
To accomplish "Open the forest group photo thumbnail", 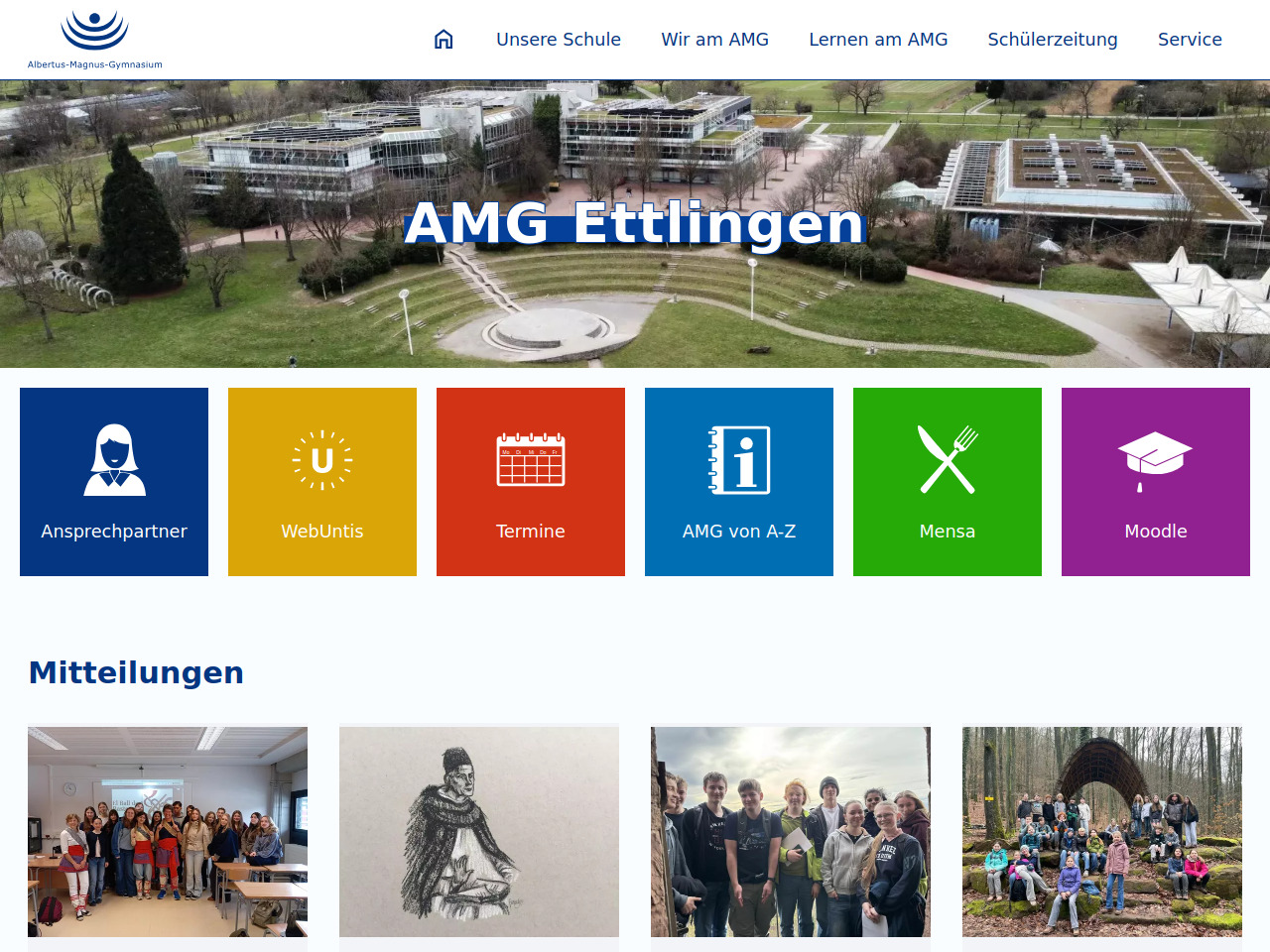I will pos(1102,831).
